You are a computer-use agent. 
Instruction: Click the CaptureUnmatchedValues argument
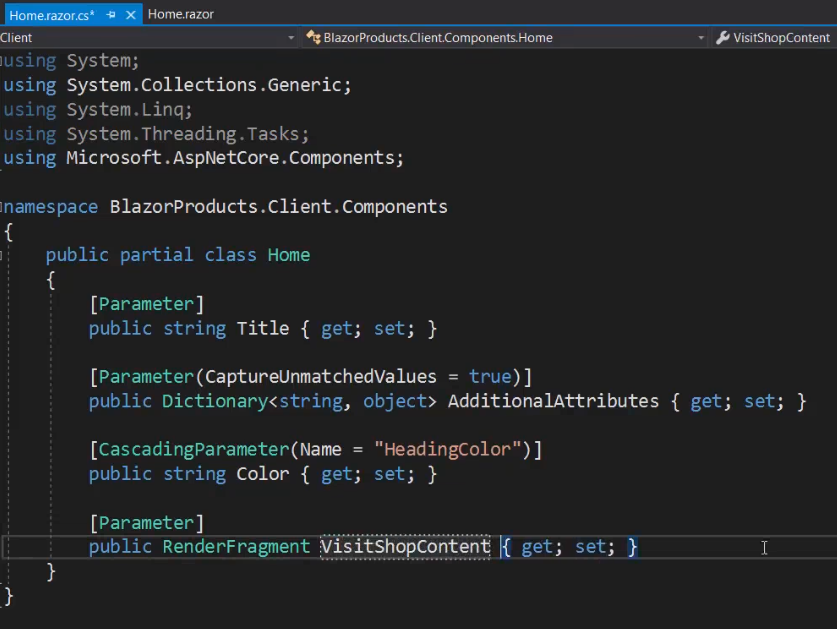click(320, 377)
